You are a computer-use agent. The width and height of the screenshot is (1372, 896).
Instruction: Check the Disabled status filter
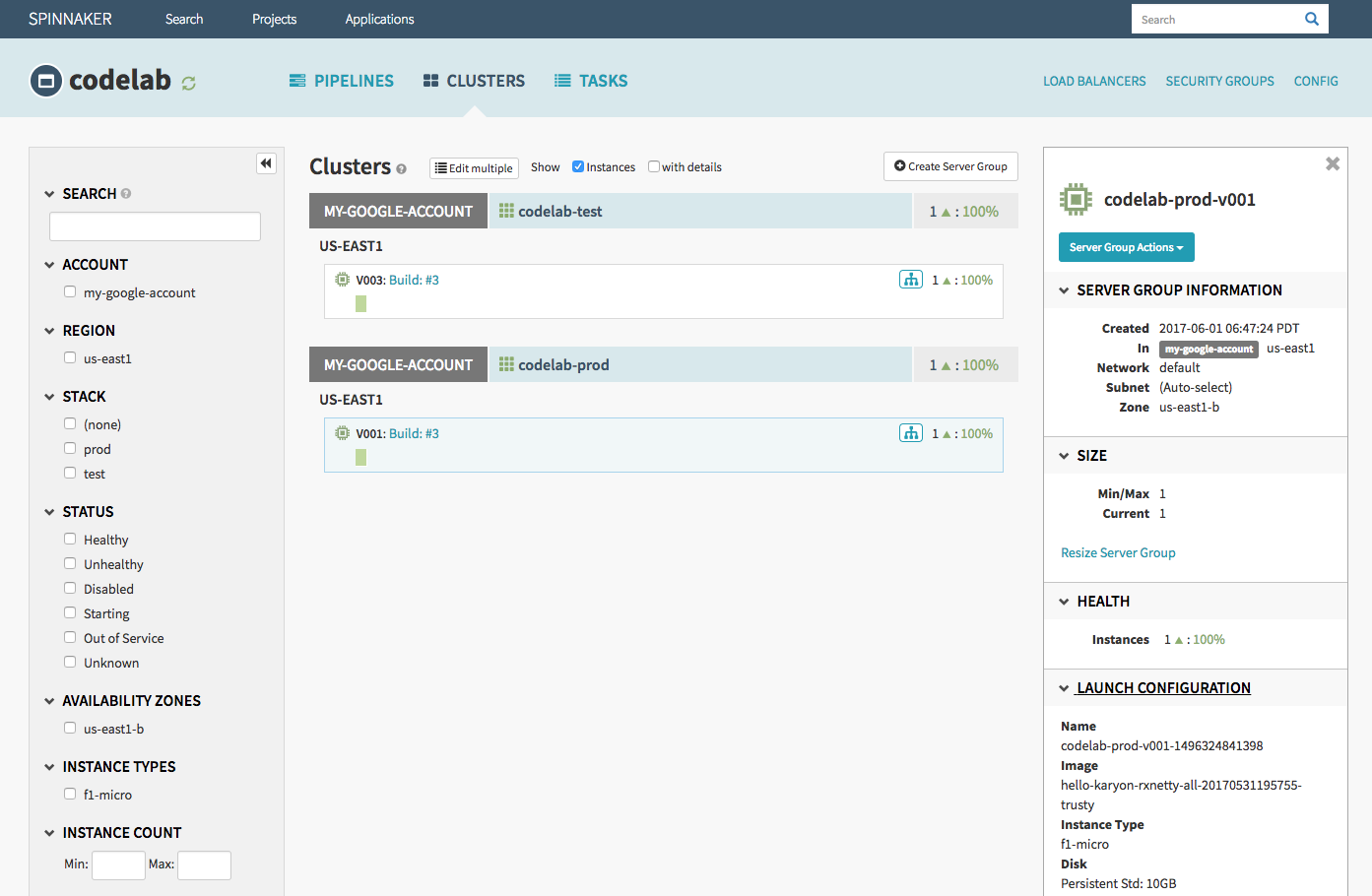point(70,588)
